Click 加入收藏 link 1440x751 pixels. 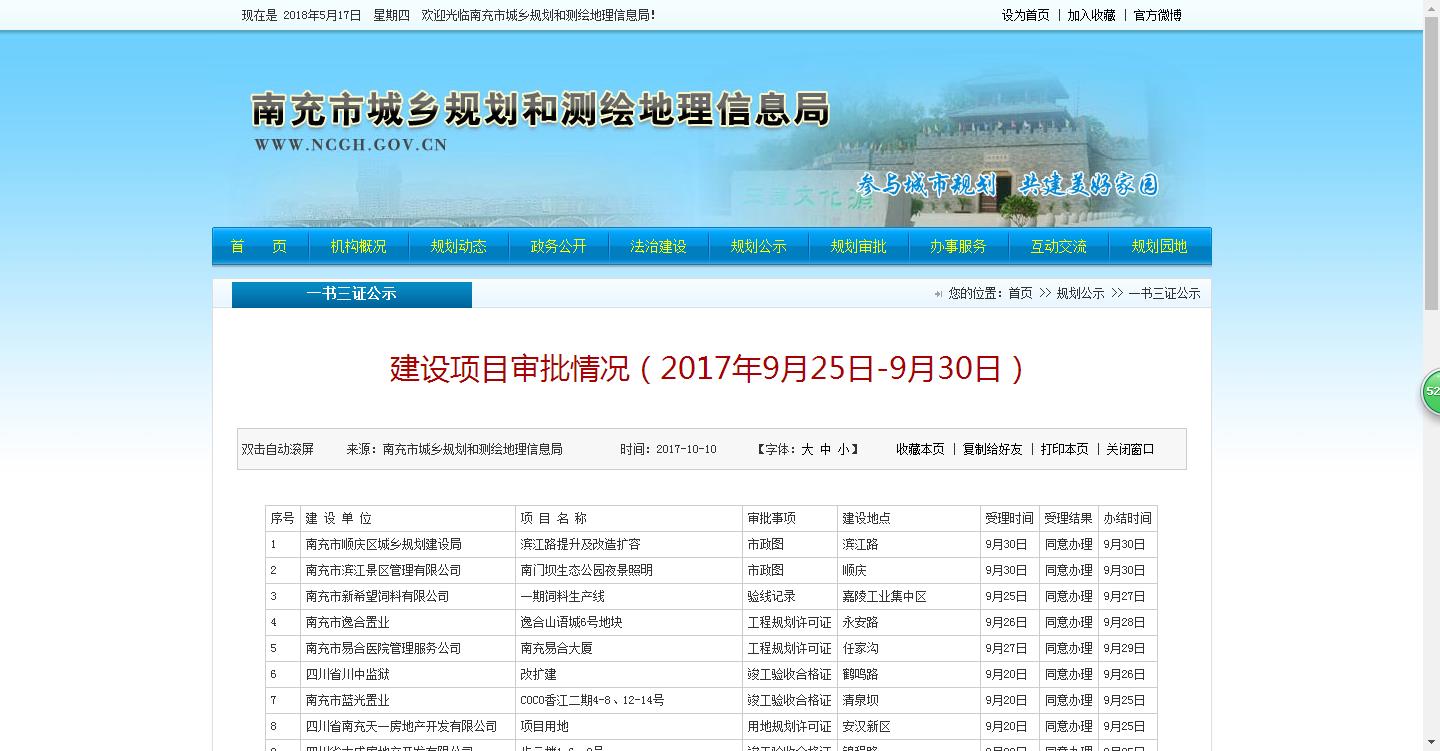[1091, 15]
